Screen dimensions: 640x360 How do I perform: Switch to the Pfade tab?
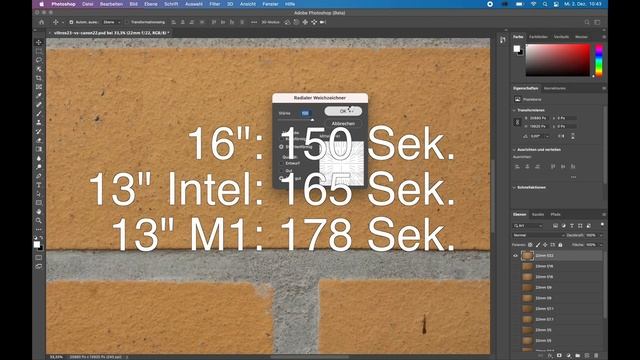pyautogui.click(x=556, y=214)
